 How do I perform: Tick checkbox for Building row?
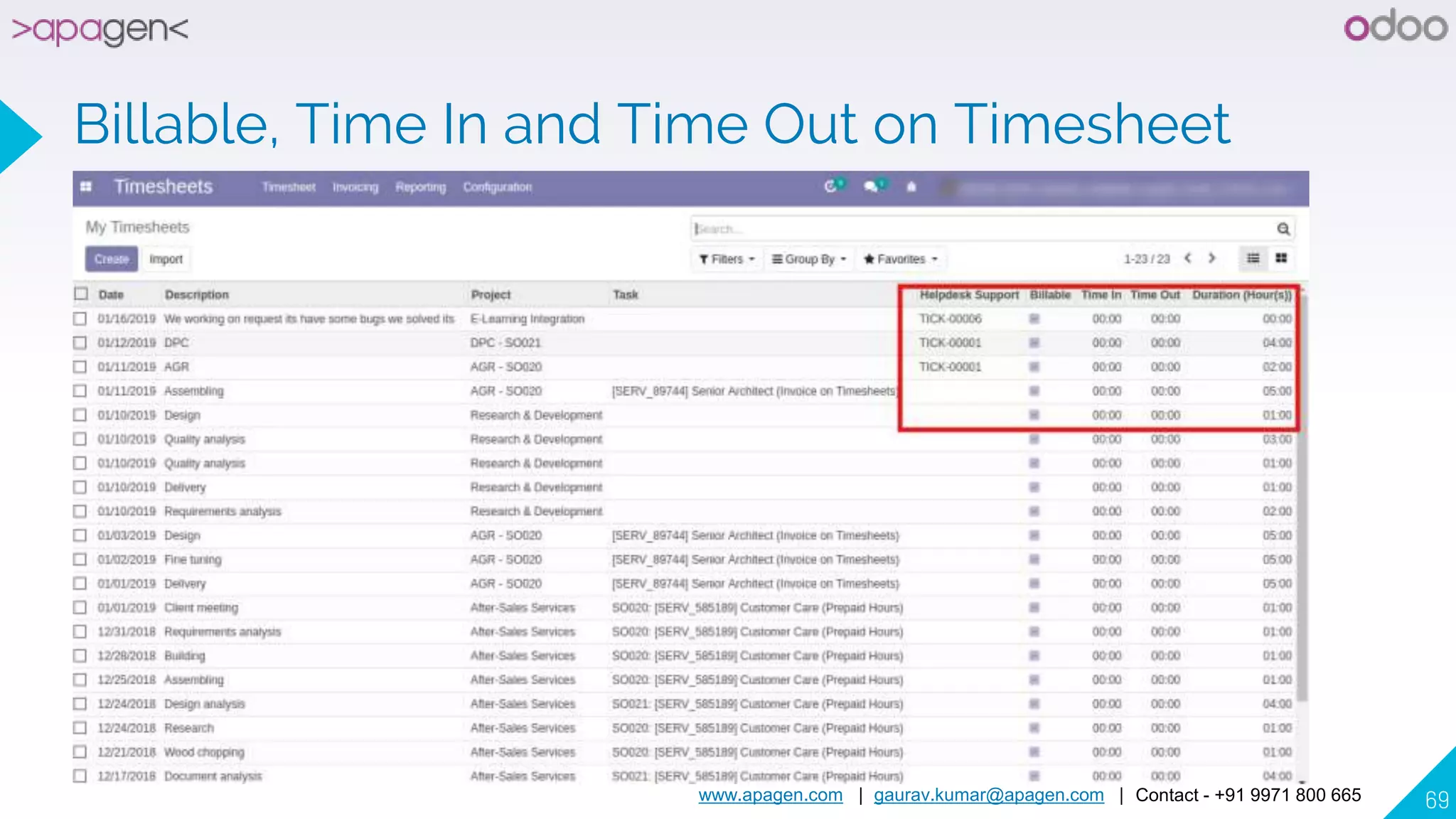[x=80, y=655]
